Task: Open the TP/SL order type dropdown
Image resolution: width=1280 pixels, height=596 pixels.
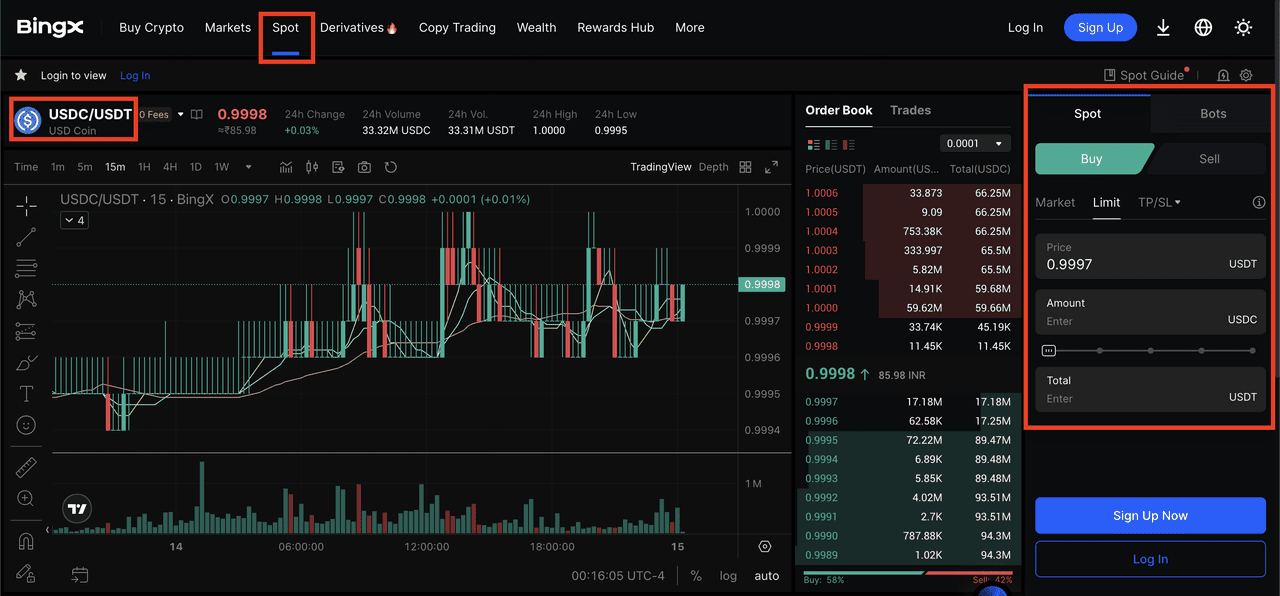Action: (1159, 202)
